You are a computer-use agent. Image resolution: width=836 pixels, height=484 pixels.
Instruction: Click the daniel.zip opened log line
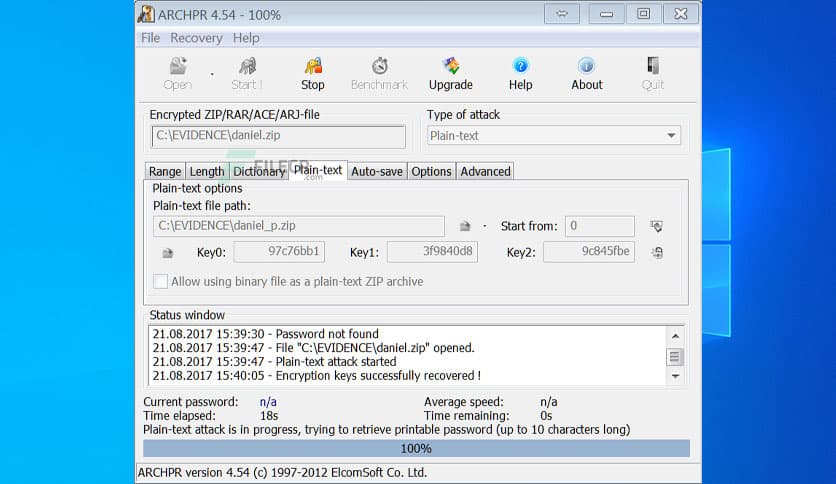pos(314,348)
